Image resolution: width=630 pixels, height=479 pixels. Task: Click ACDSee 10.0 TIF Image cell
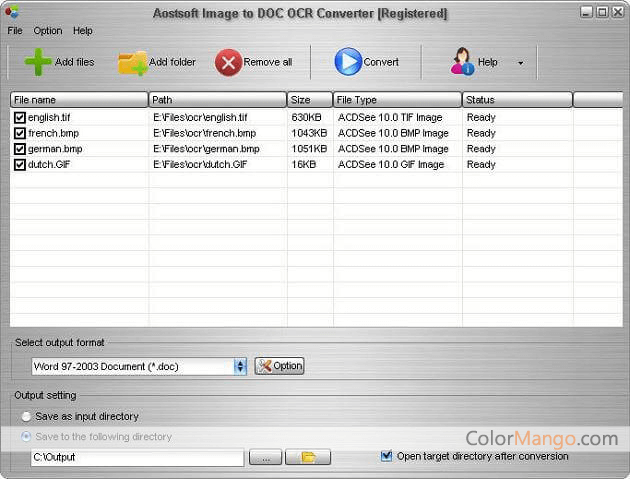pos(390,117)
